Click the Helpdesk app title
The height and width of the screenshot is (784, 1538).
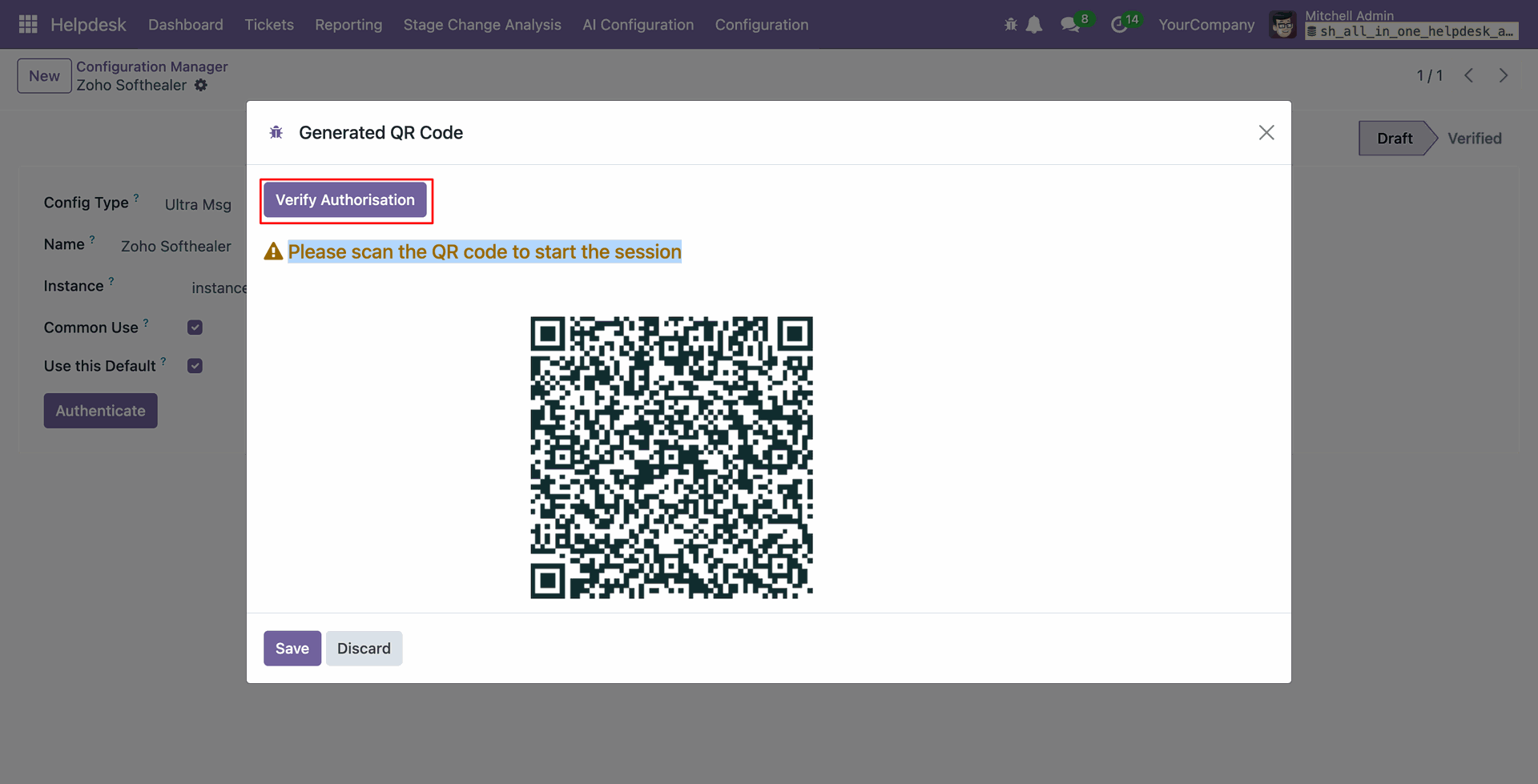(88, 25)
